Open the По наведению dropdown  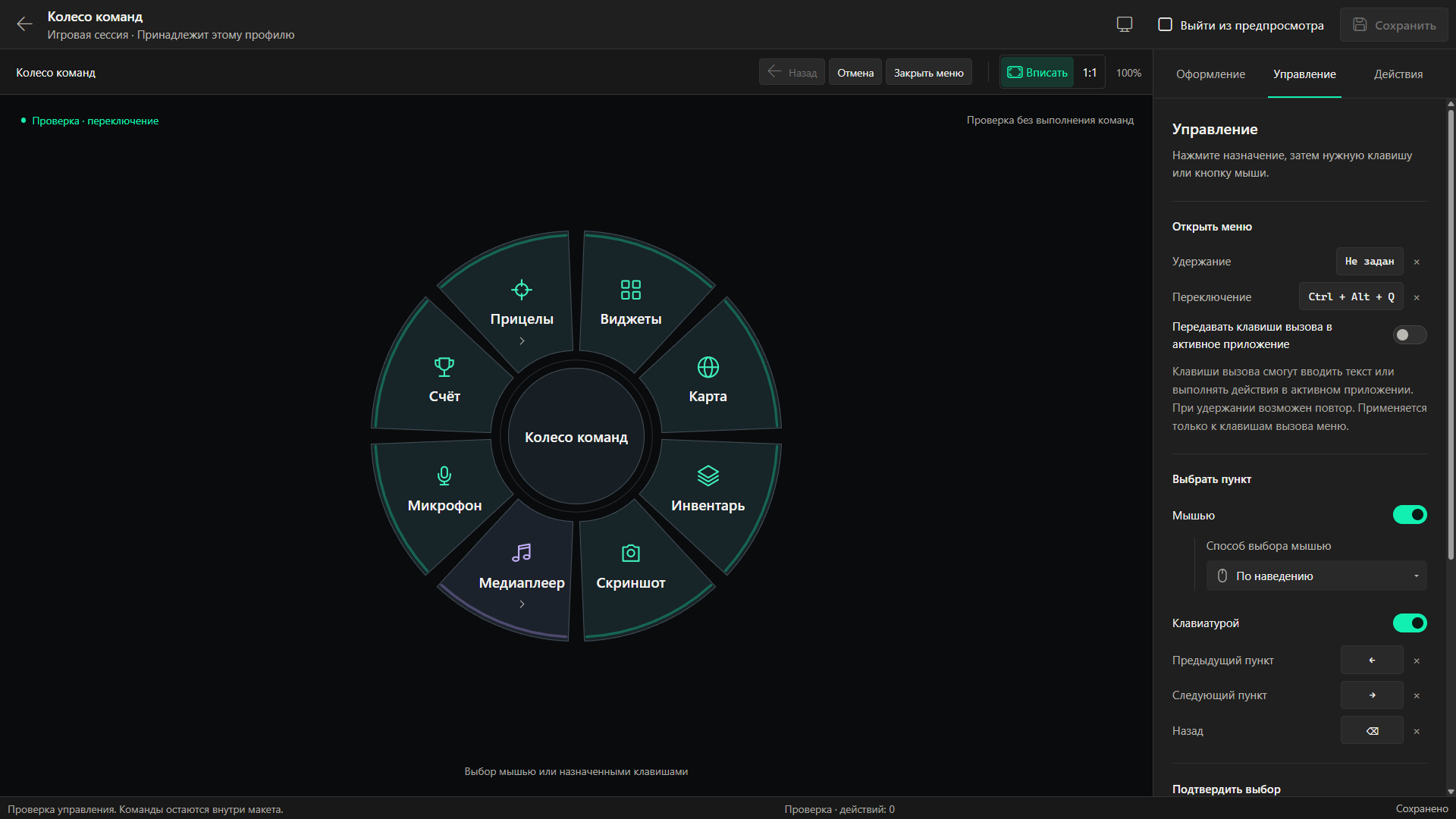pyautogui.click(x=1316, y=576)
